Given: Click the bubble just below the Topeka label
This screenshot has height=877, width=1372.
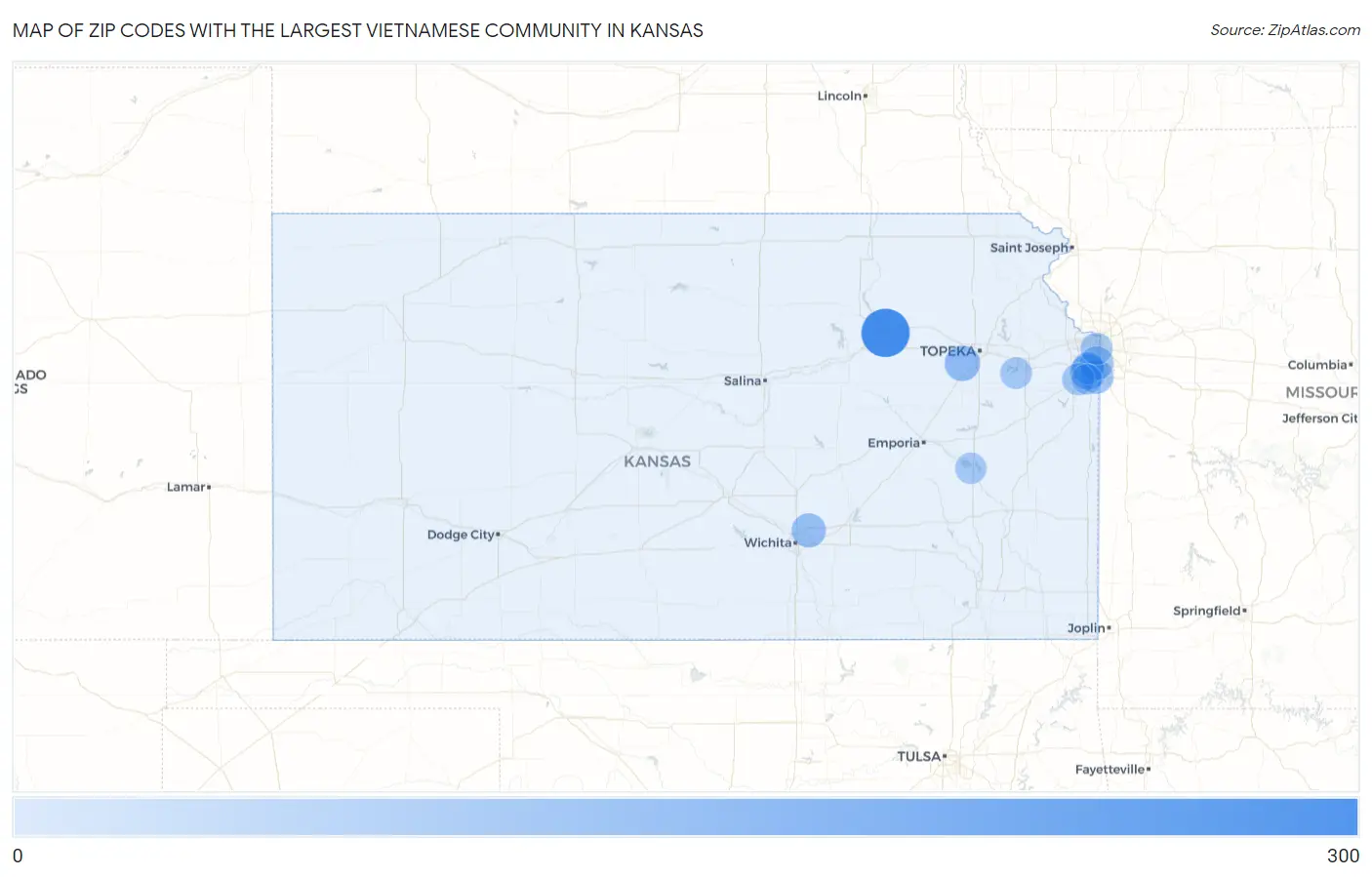Looking at the screenshot, I should pyautogui.click(x=962, y=364).
